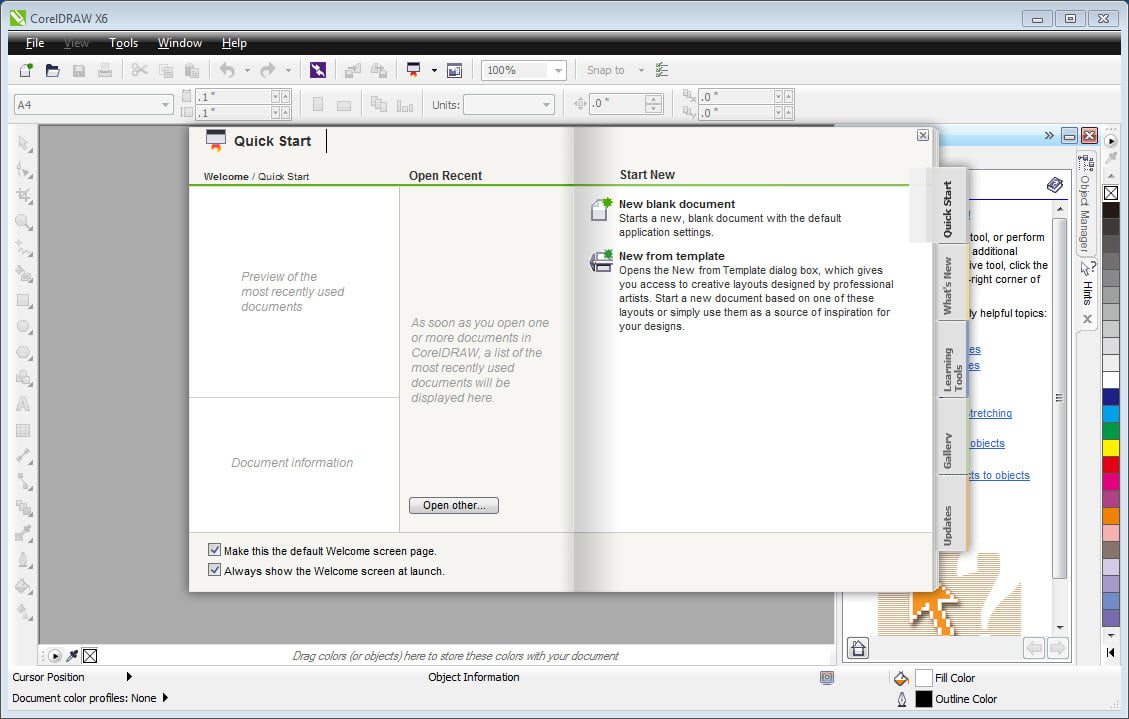Open the Object Manager docker tab
Image resolution: width=1129 pixels, height=719 pixels.
[x=1085, y=202]
